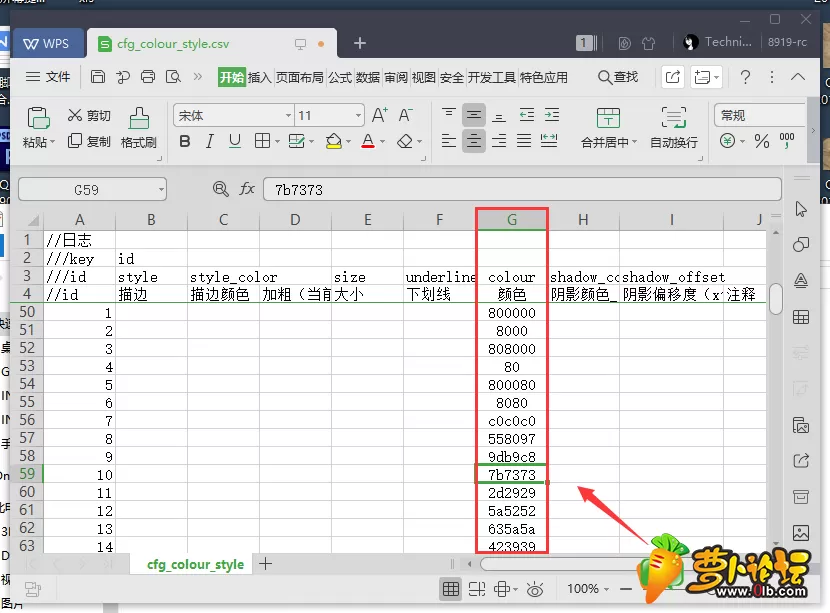Click the Cut (剪切) scissors button
The height and width of the screenshot is (613, 830).
pyautogui.click(x=89, y=115)
